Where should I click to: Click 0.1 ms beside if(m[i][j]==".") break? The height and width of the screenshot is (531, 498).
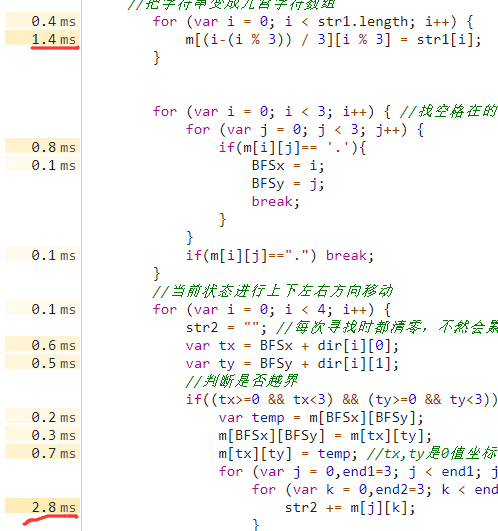42,254
